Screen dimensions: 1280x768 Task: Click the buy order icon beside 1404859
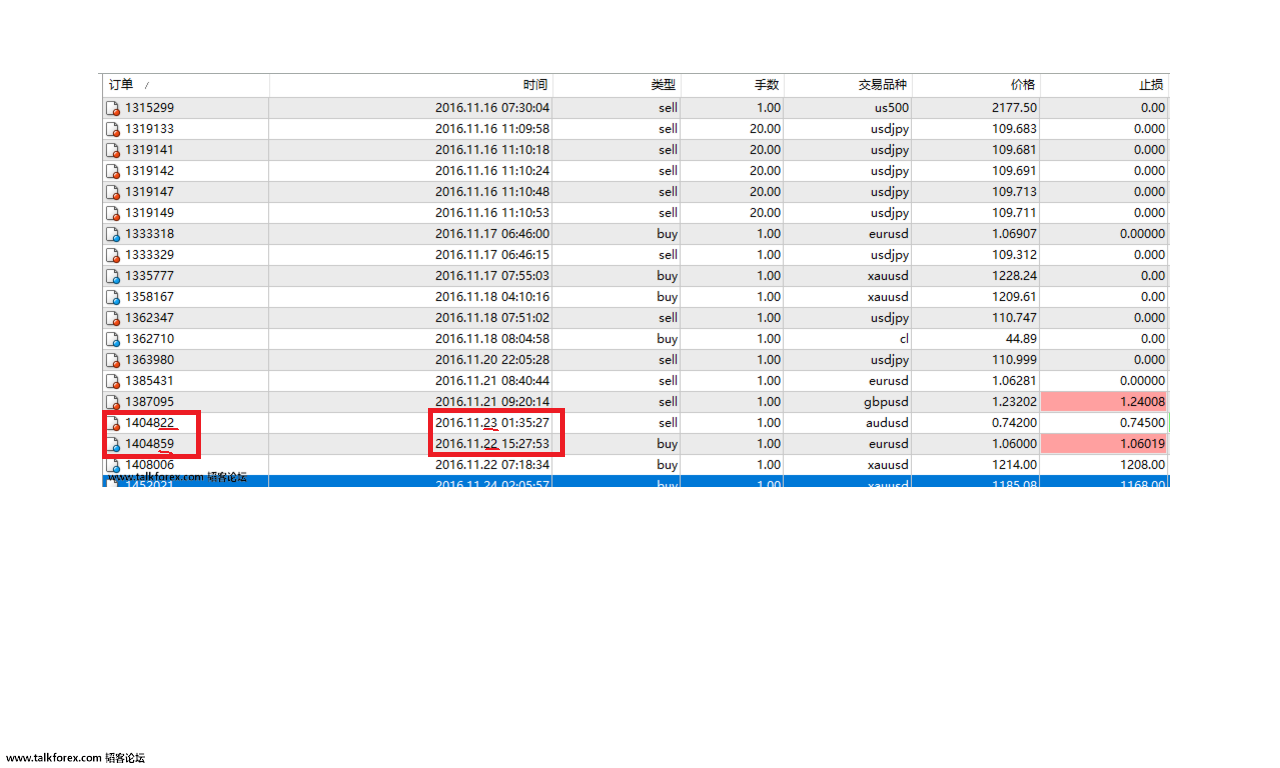point(113,444)
